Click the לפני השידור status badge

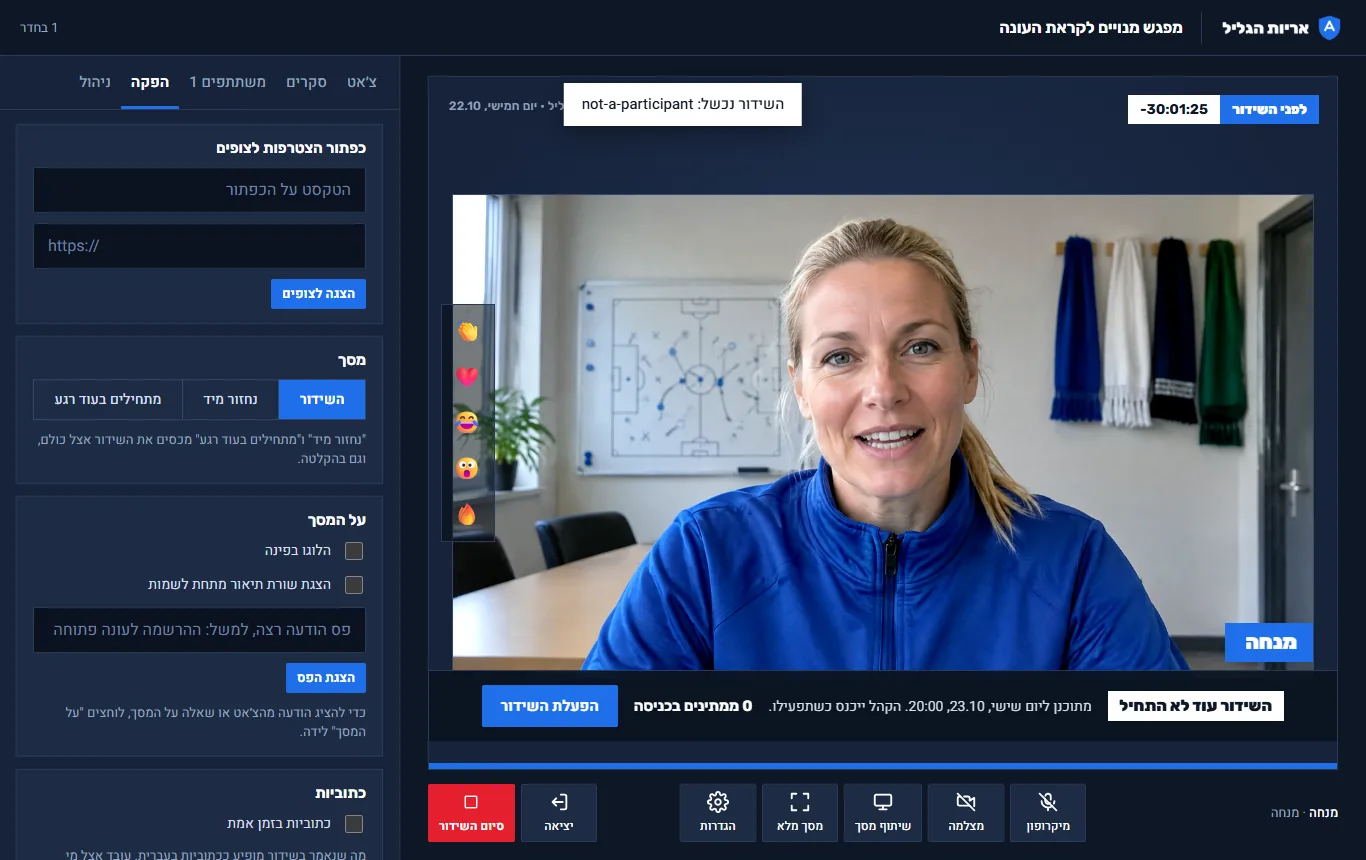(1269, 109)
